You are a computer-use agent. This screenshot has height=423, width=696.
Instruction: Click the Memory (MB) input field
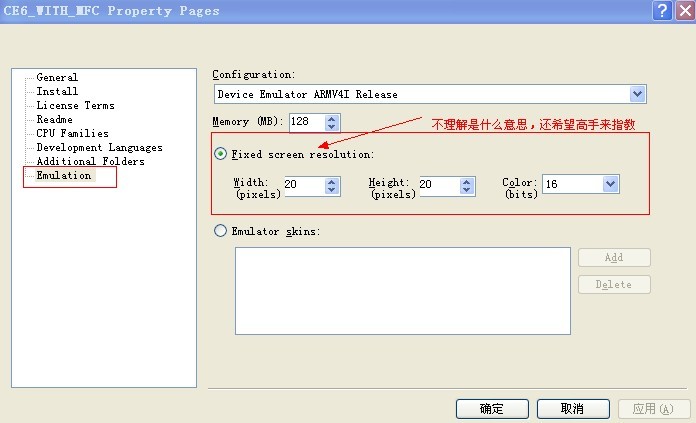pyautogui.click(x=307, y=122)
